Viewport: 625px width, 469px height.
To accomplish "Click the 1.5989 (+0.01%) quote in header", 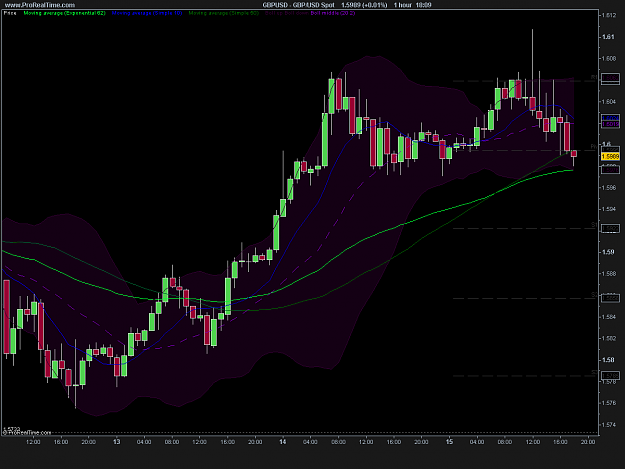I will pos(364,5).
